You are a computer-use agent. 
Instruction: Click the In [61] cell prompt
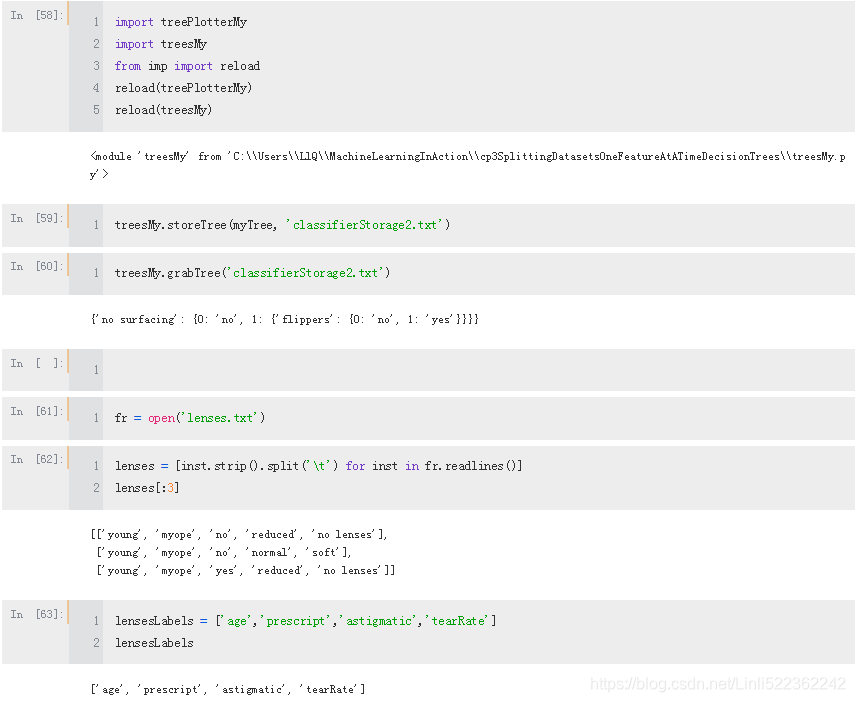pos(37,411)
